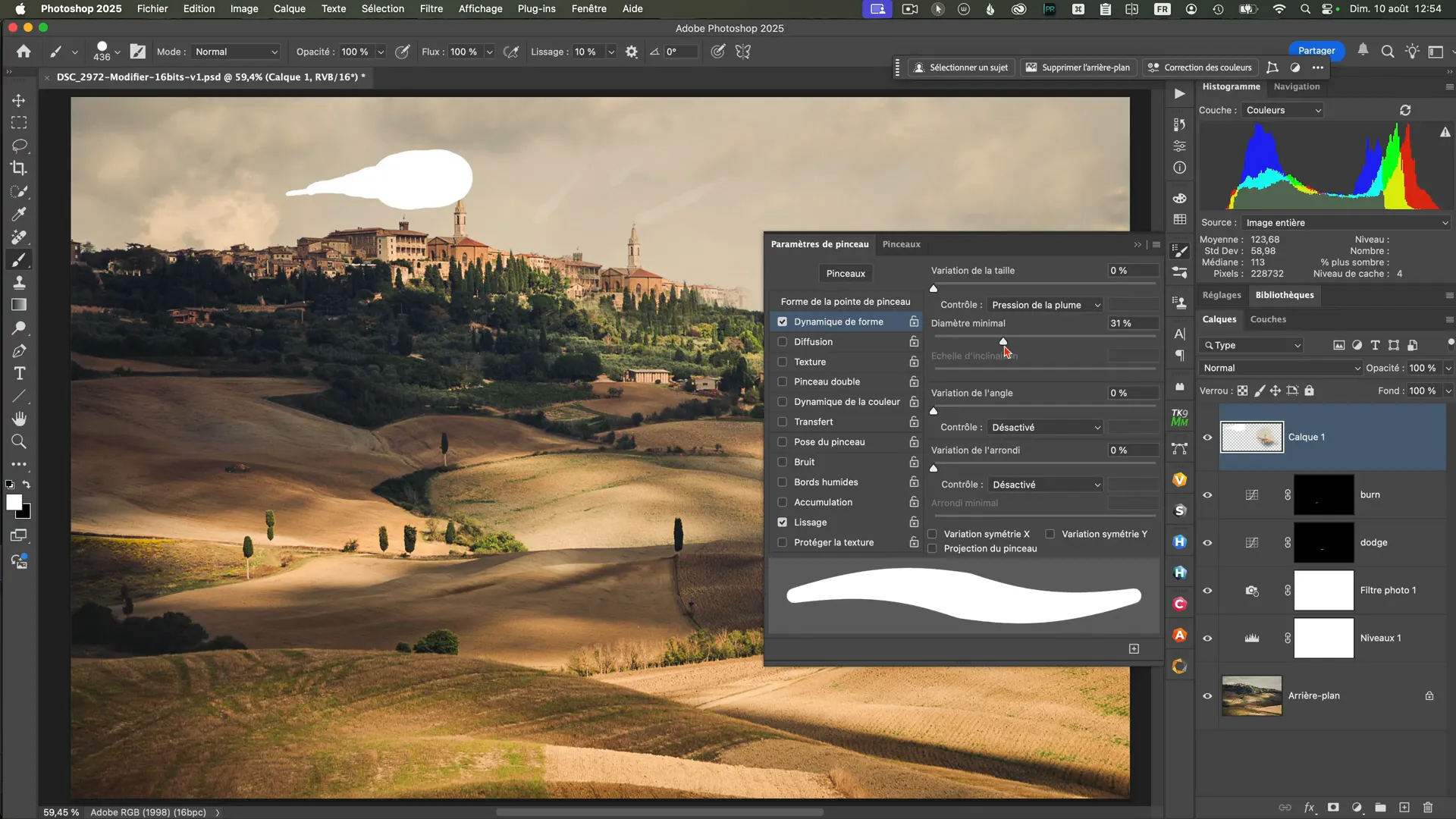This screenshot has width=1456, height=819.
Task: Uncheck Lissage in brush settings
Action: [782, 522]
